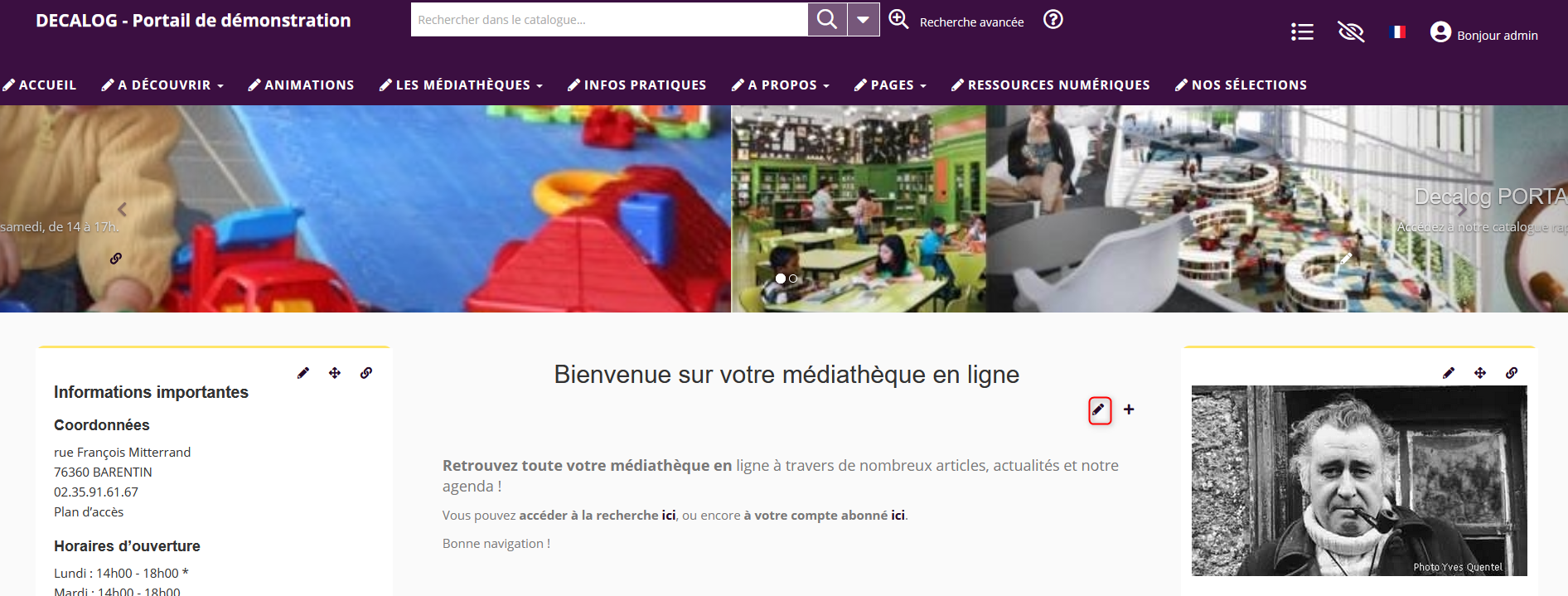Click the Plan d'accès link
This screenshot has width=1568, height=596.
click(89, 512)
